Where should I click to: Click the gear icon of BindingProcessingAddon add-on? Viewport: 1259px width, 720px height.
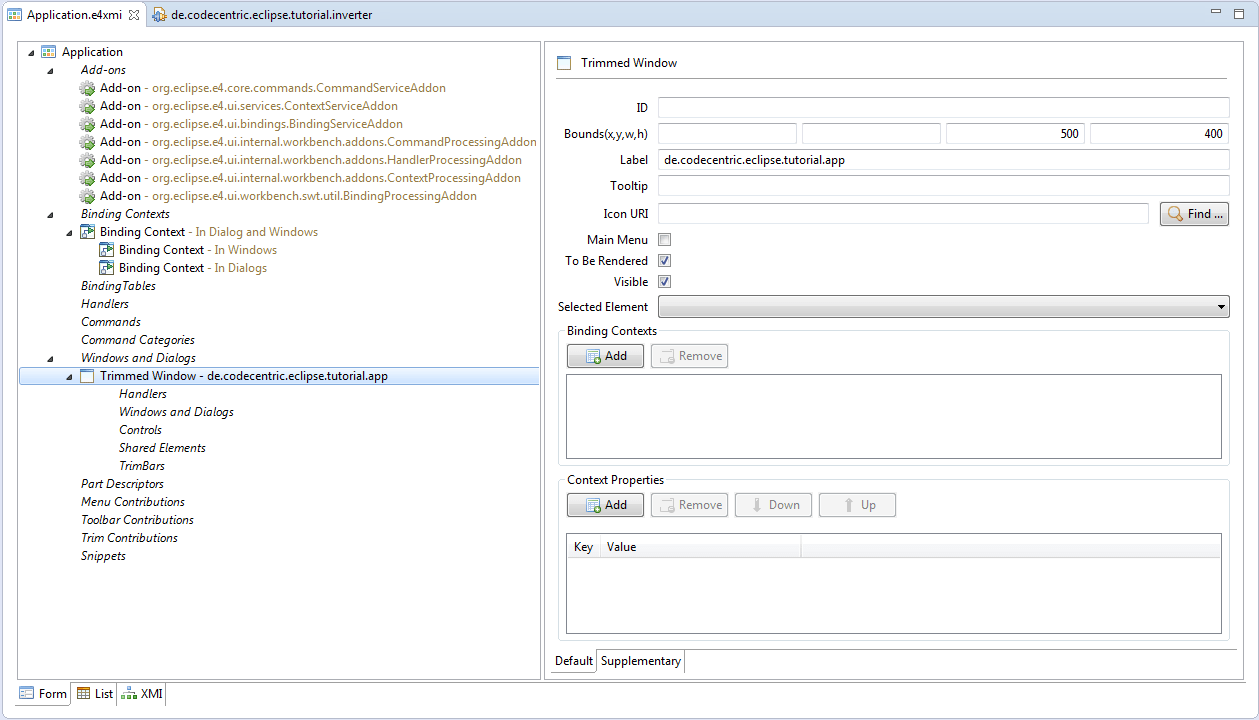pos(88,196)
